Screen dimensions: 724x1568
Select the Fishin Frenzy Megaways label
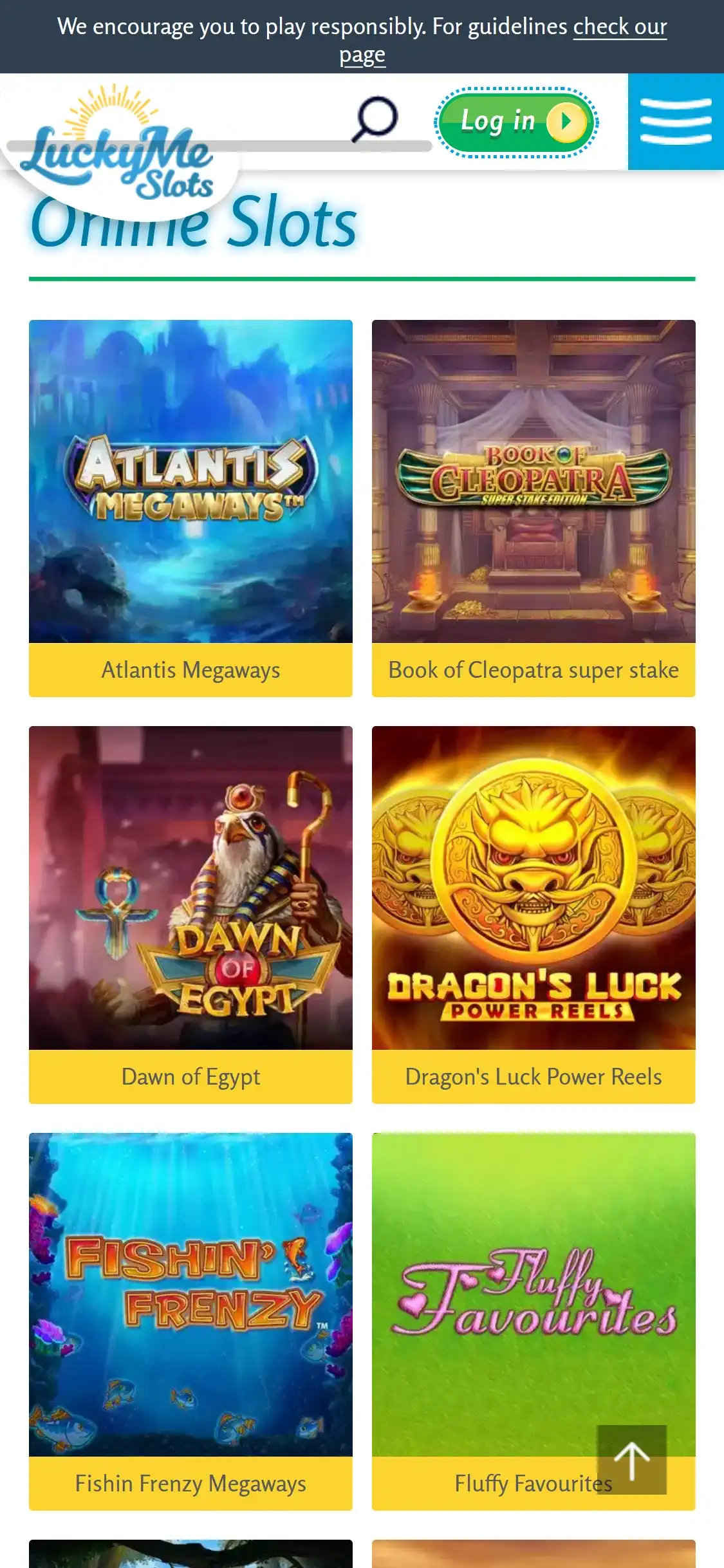point(190,1484)
